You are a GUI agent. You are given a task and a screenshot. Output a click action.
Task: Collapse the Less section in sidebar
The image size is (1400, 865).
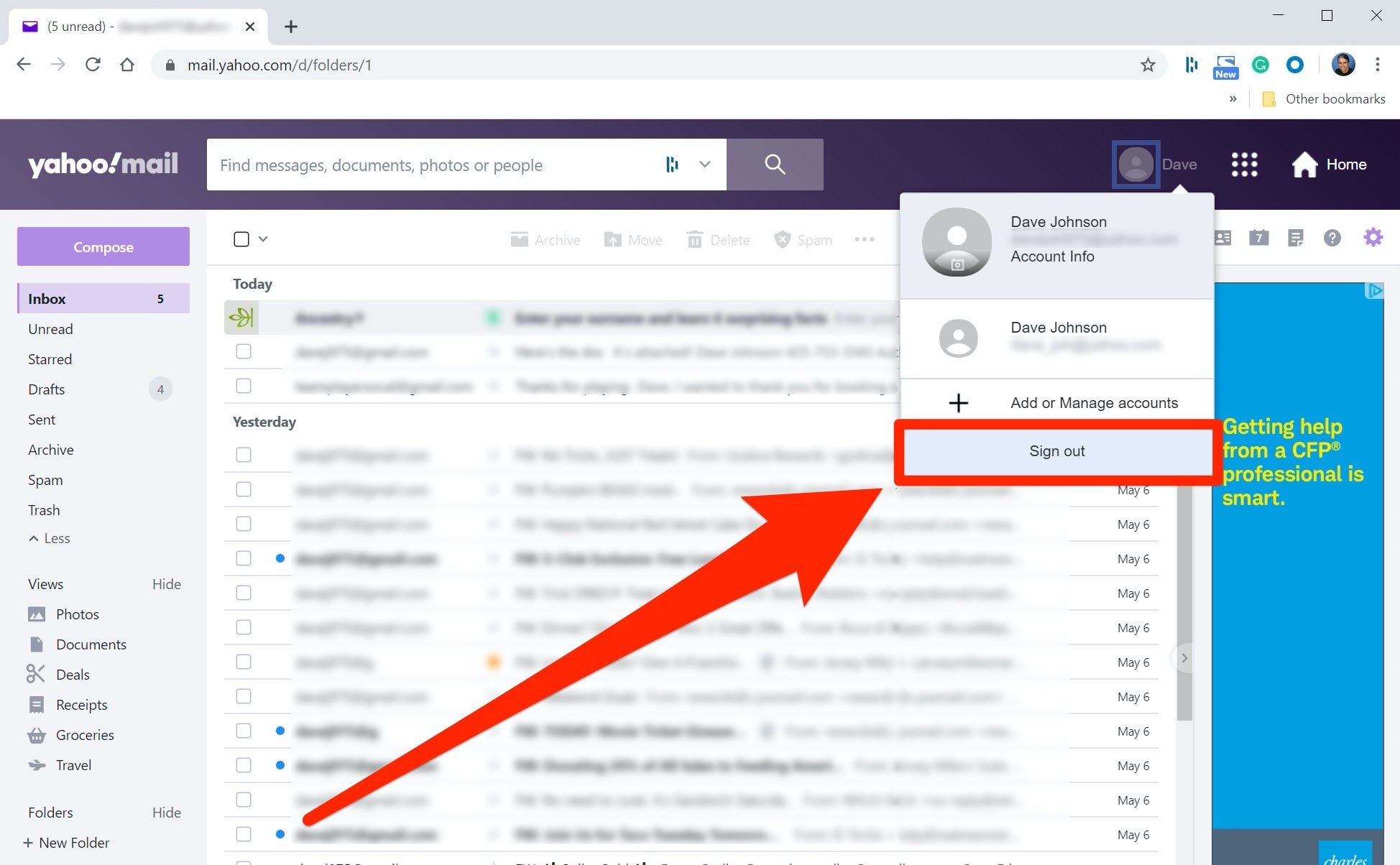48,538
